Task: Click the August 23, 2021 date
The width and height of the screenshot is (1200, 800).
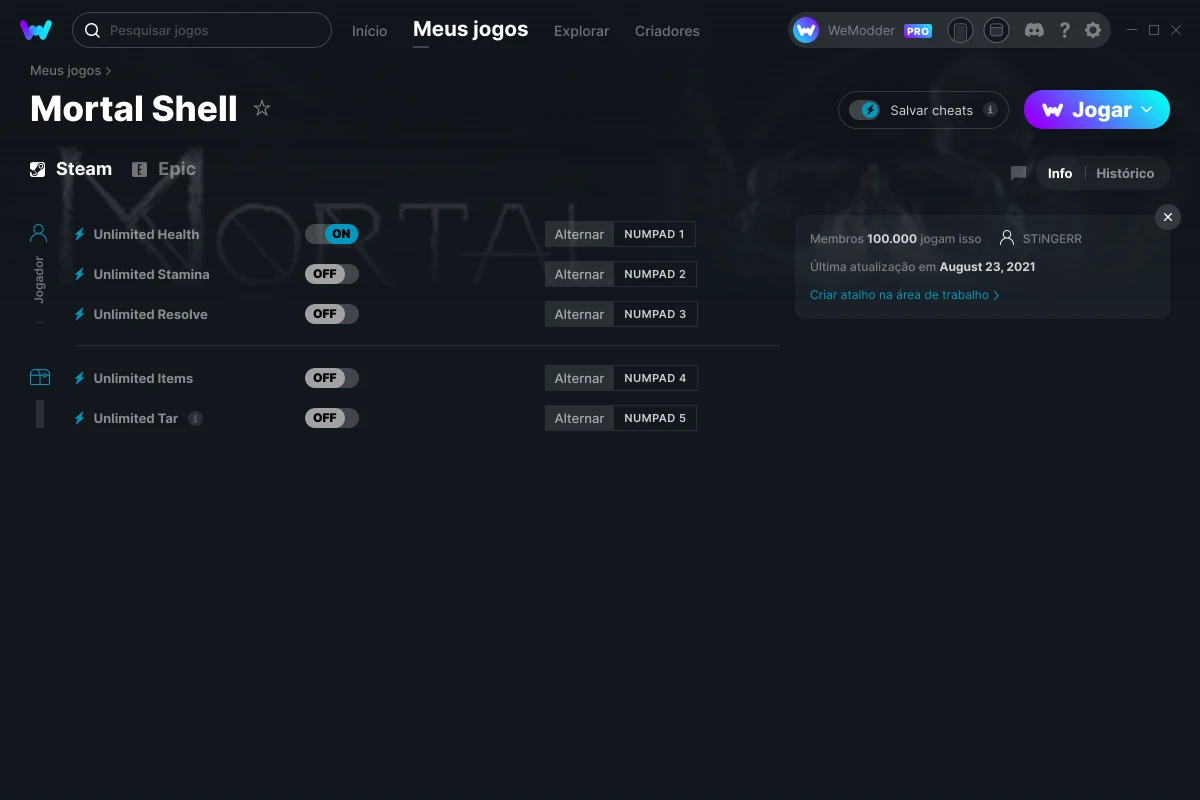Action: point(987,267)
